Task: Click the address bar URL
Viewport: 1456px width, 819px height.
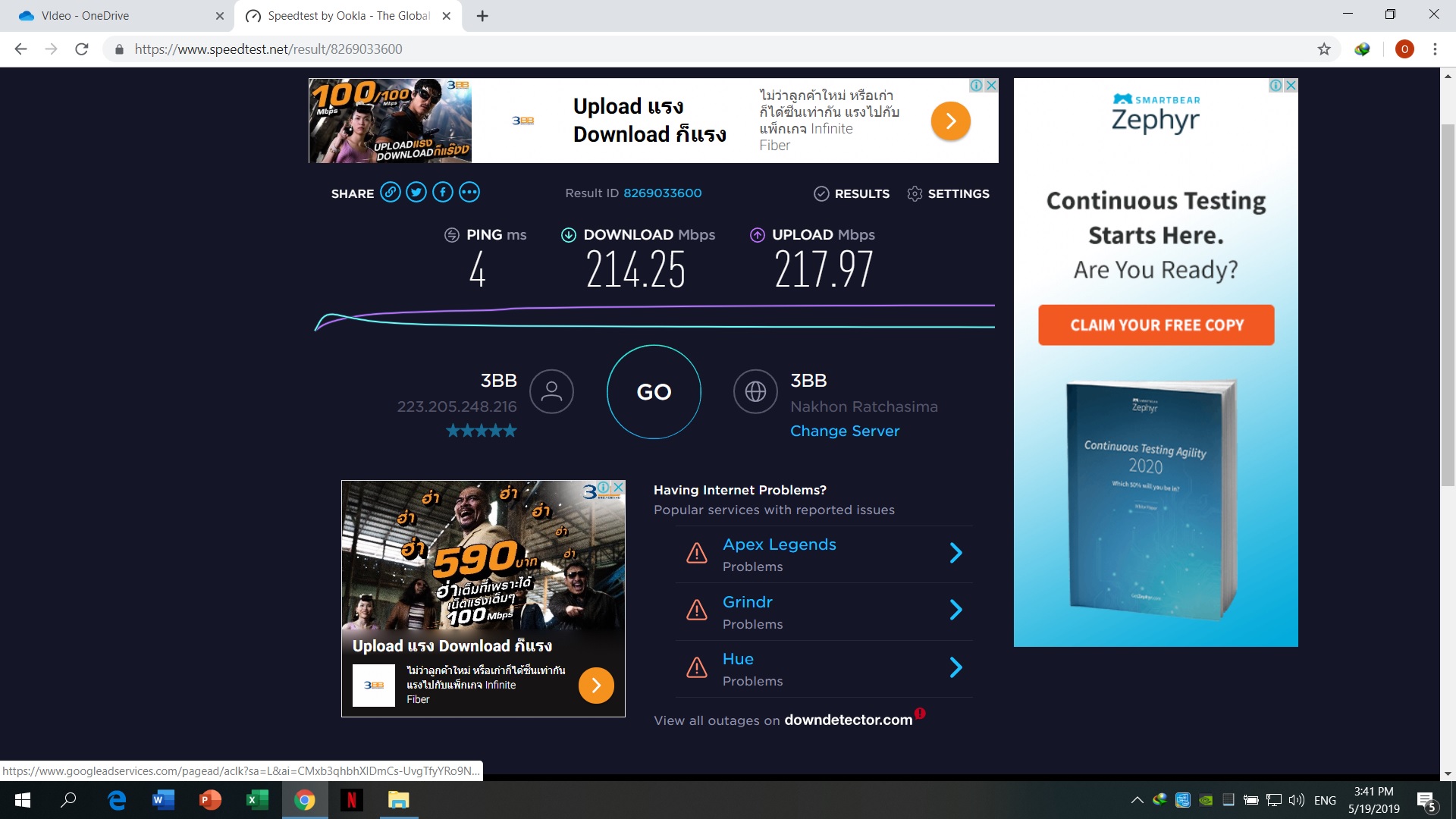Action: (x=268, y=49)
